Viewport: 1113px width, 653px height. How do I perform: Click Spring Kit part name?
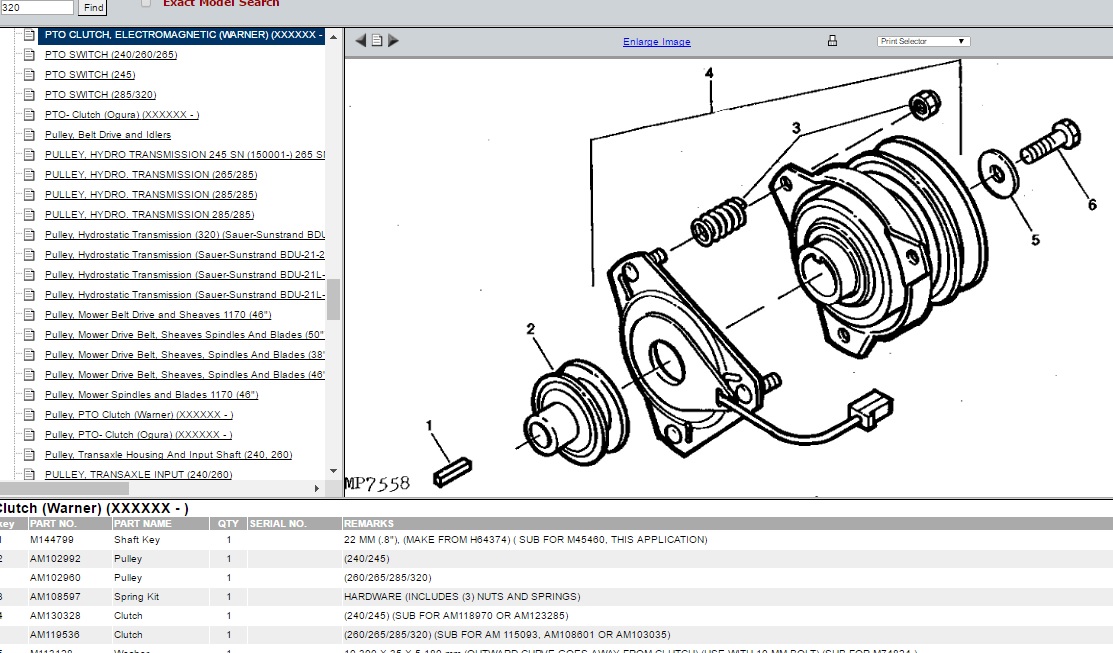pos(136,597)
